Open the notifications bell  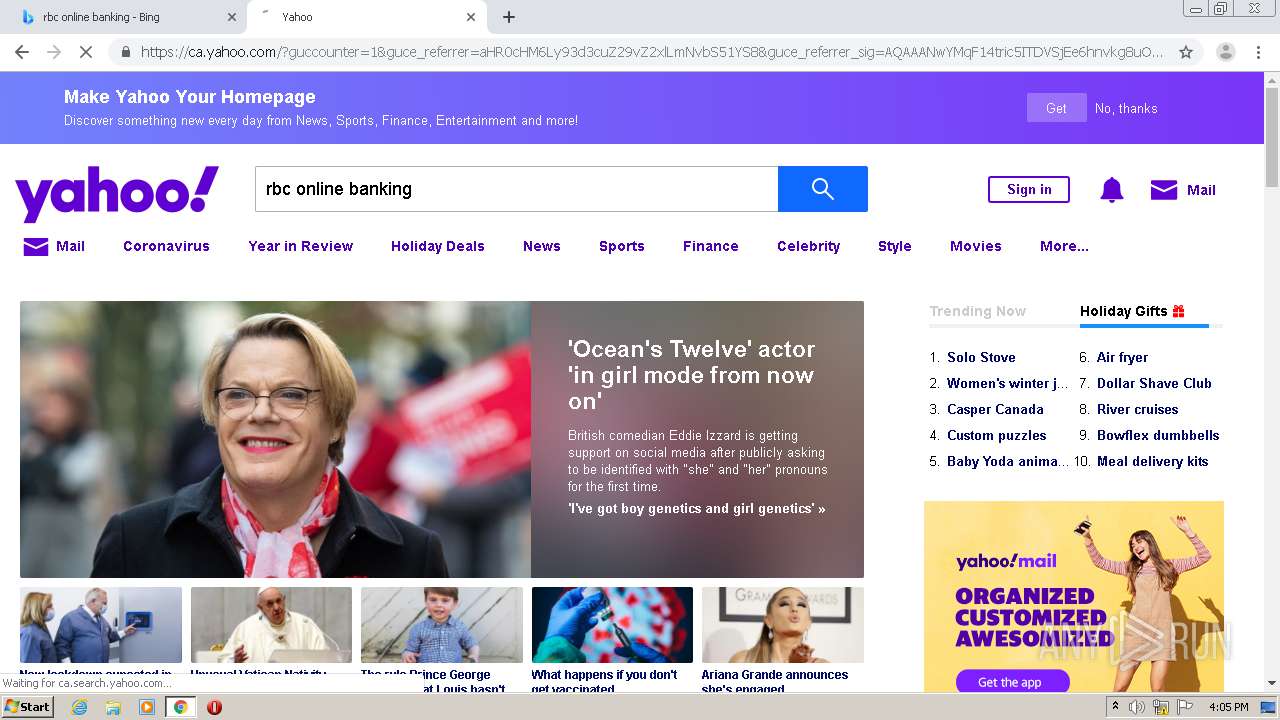[1112, 190]
